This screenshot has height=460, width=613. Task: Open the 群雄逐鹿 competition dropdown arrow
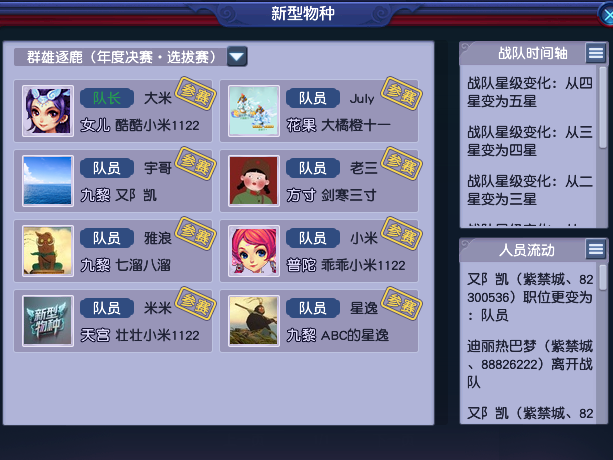pos(237,57)
